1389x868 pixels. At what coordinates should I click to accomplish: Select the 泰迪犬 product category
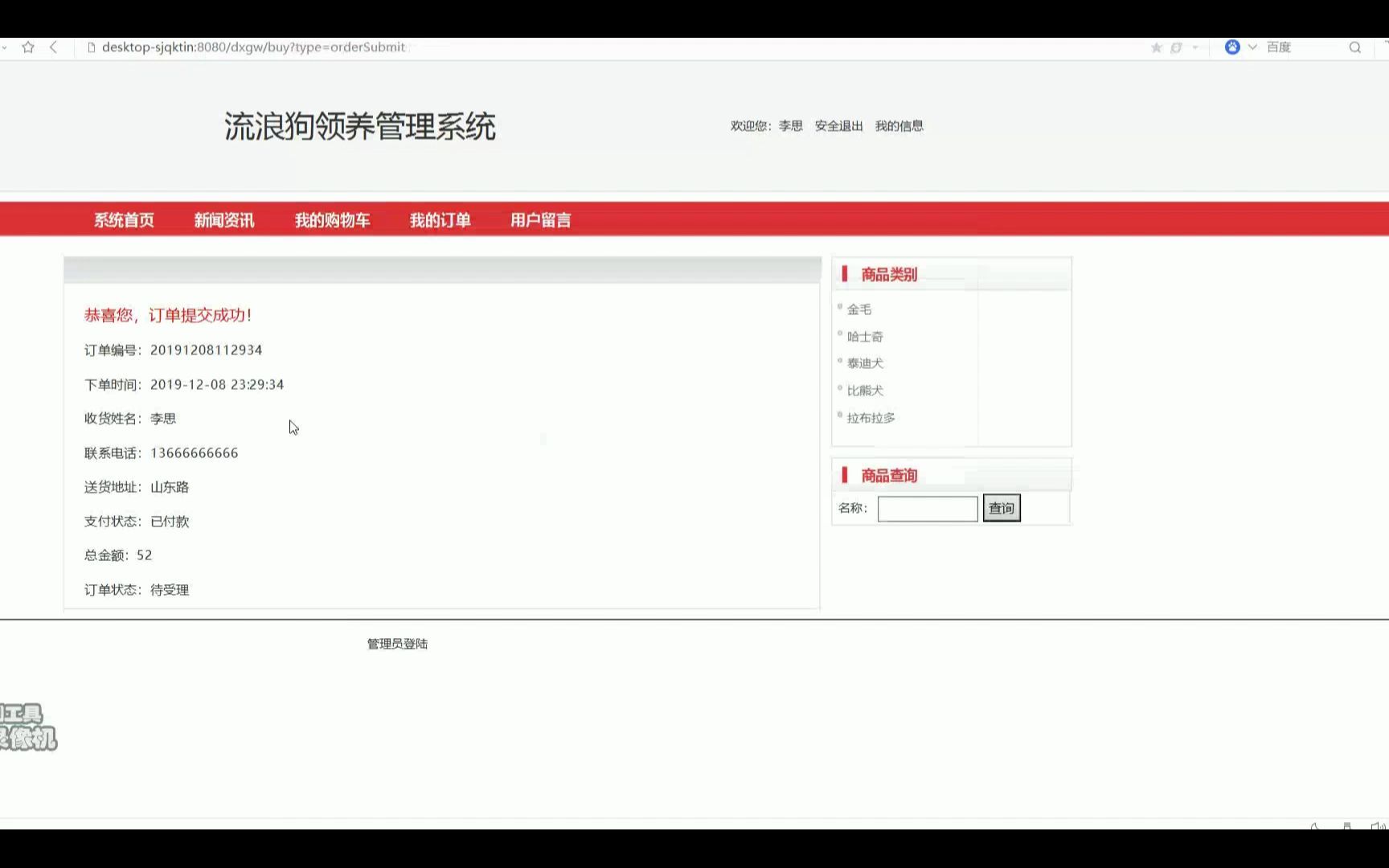click(x=865, y=363)
